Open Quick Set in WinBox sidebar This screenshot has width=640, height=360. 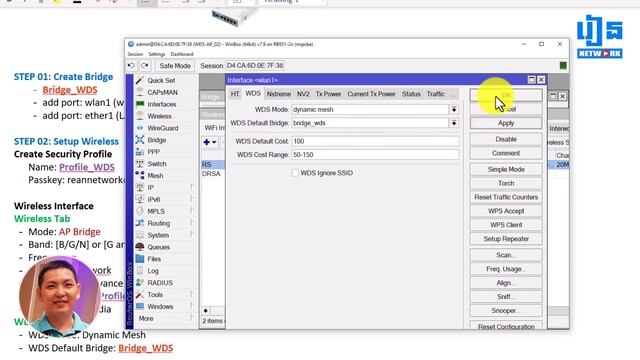tap(161, 80)
